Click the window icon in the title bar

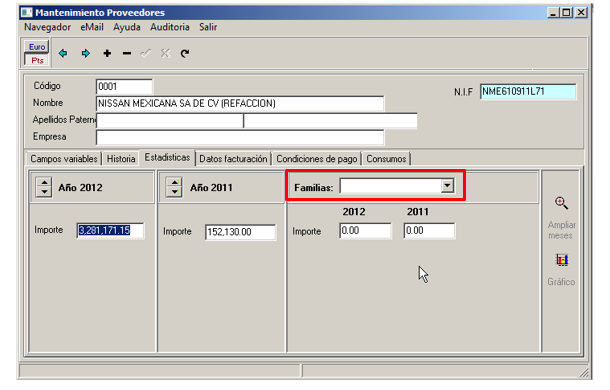(26, 12)
